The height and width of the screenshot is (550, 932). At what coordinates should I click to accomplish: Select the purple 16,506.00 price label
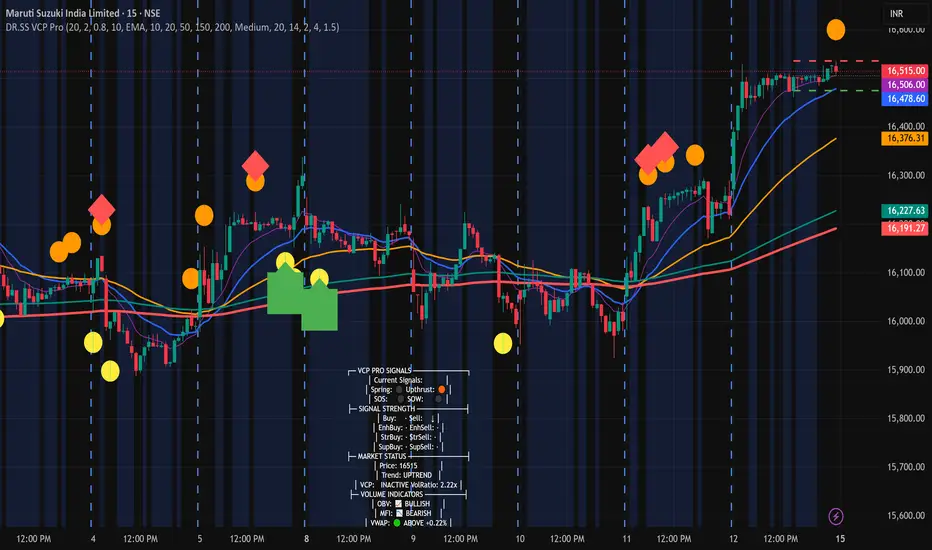[x=905, y=85]
